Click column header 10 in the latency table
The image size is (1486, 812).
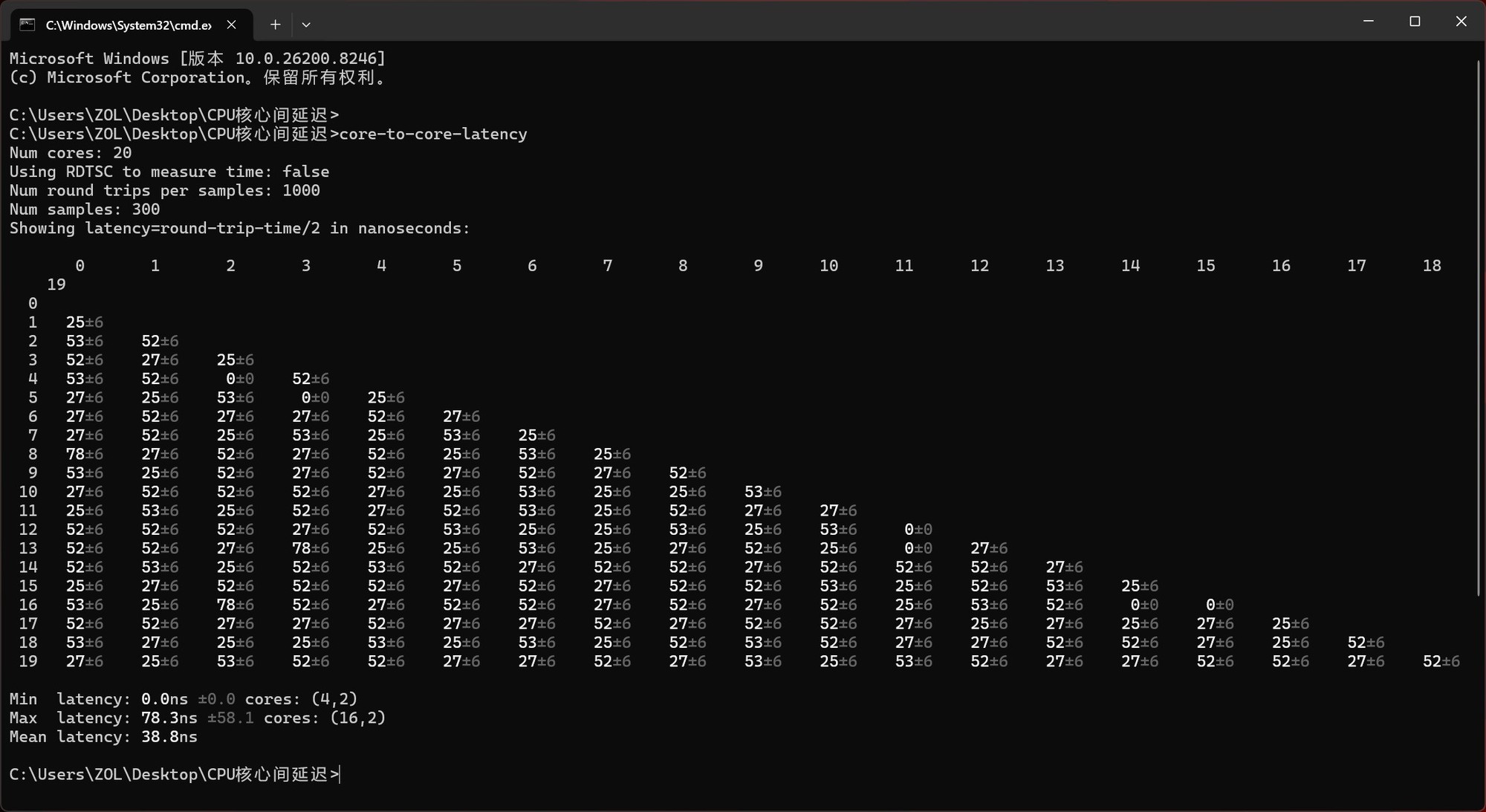[x=828, y=266]
